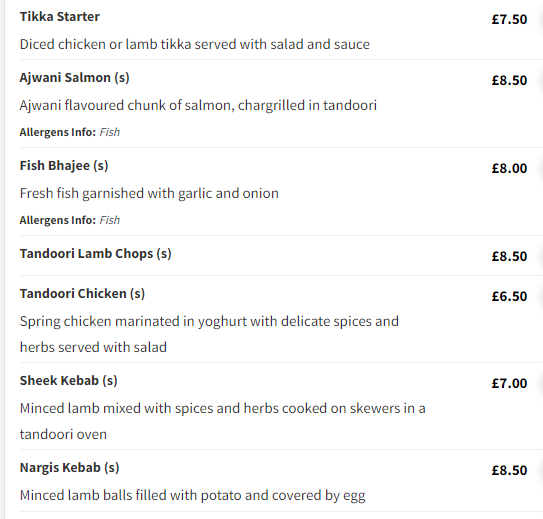This screenshot has height=519, width=543.
Task: Click the £6.50 Tandoori Chicken price
Action: coord(509,296)
